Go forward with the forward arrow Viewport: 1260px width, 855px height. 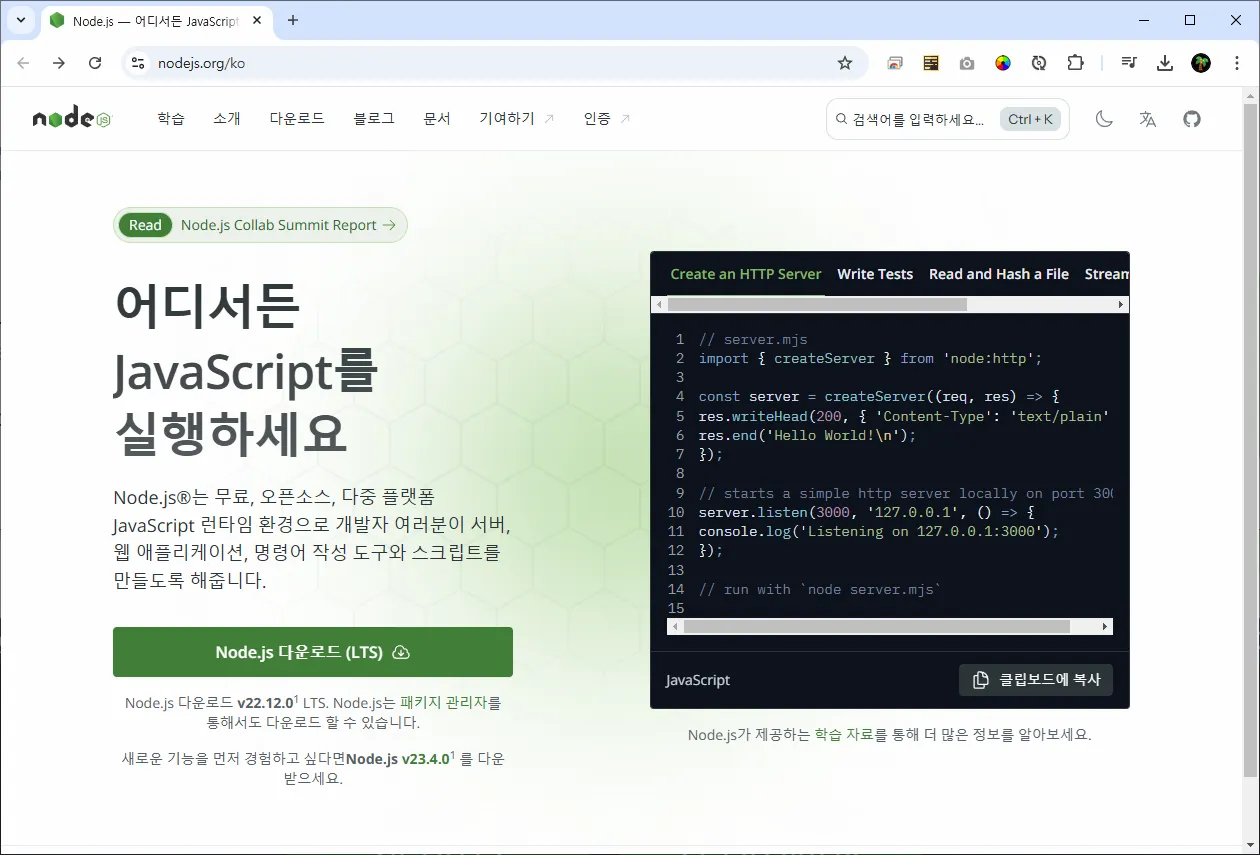pyautogui.click(x=59, y=63)
